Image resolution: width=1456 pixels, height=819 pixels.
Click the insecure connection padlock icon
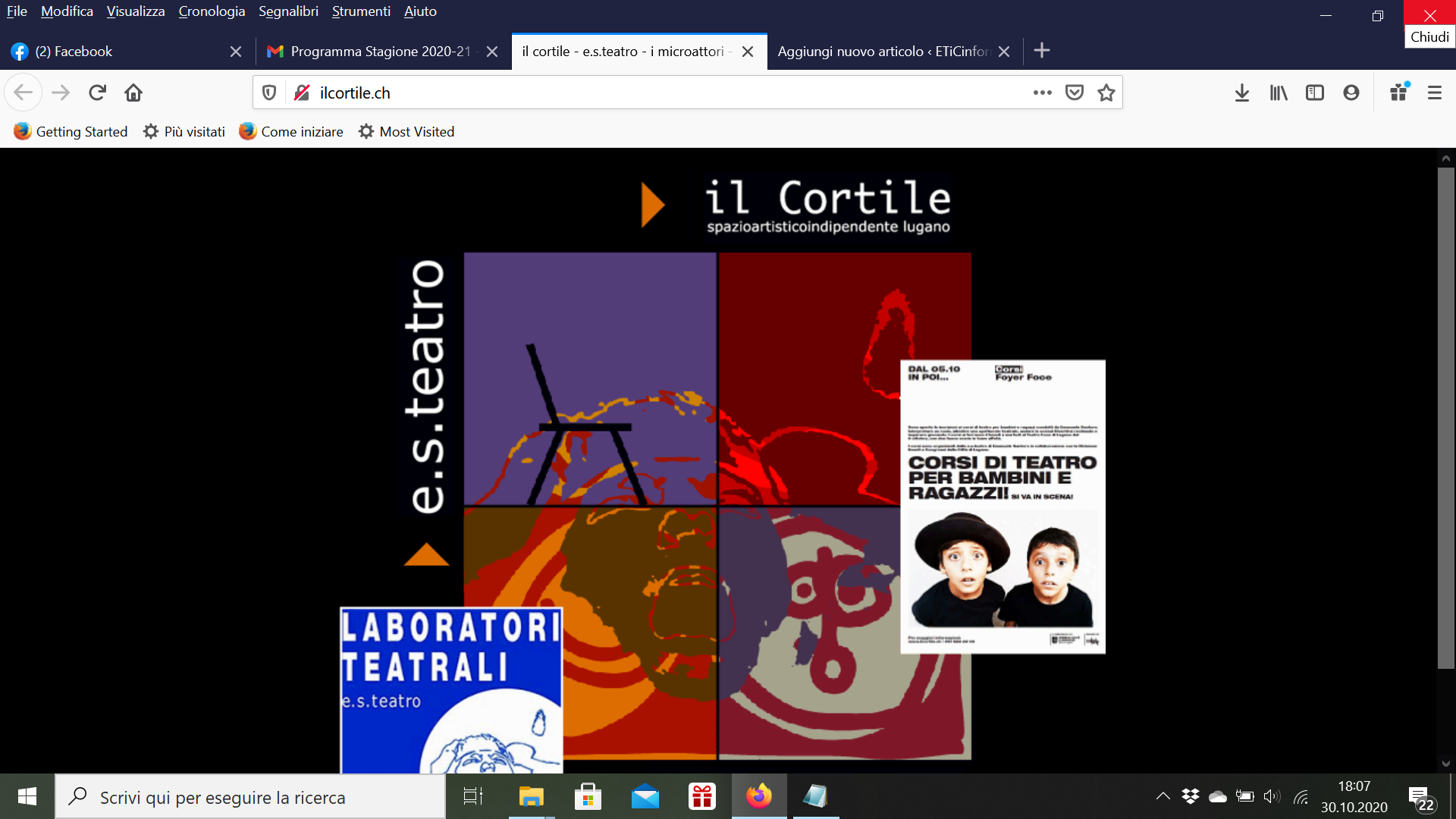click(301, 93)
